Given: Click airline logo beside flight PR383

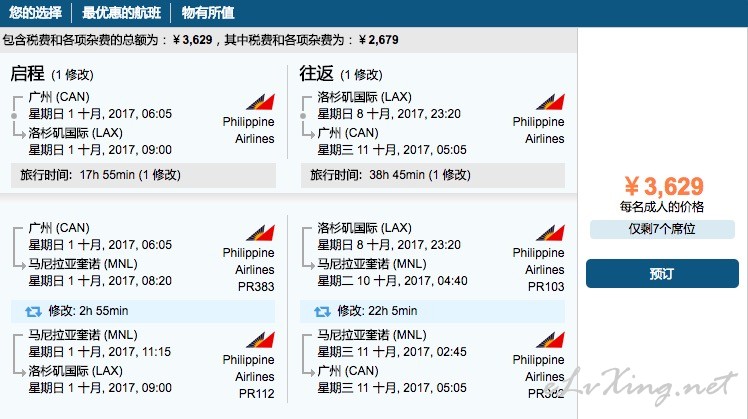Looking at the screenshot, I should pos(260,232).
